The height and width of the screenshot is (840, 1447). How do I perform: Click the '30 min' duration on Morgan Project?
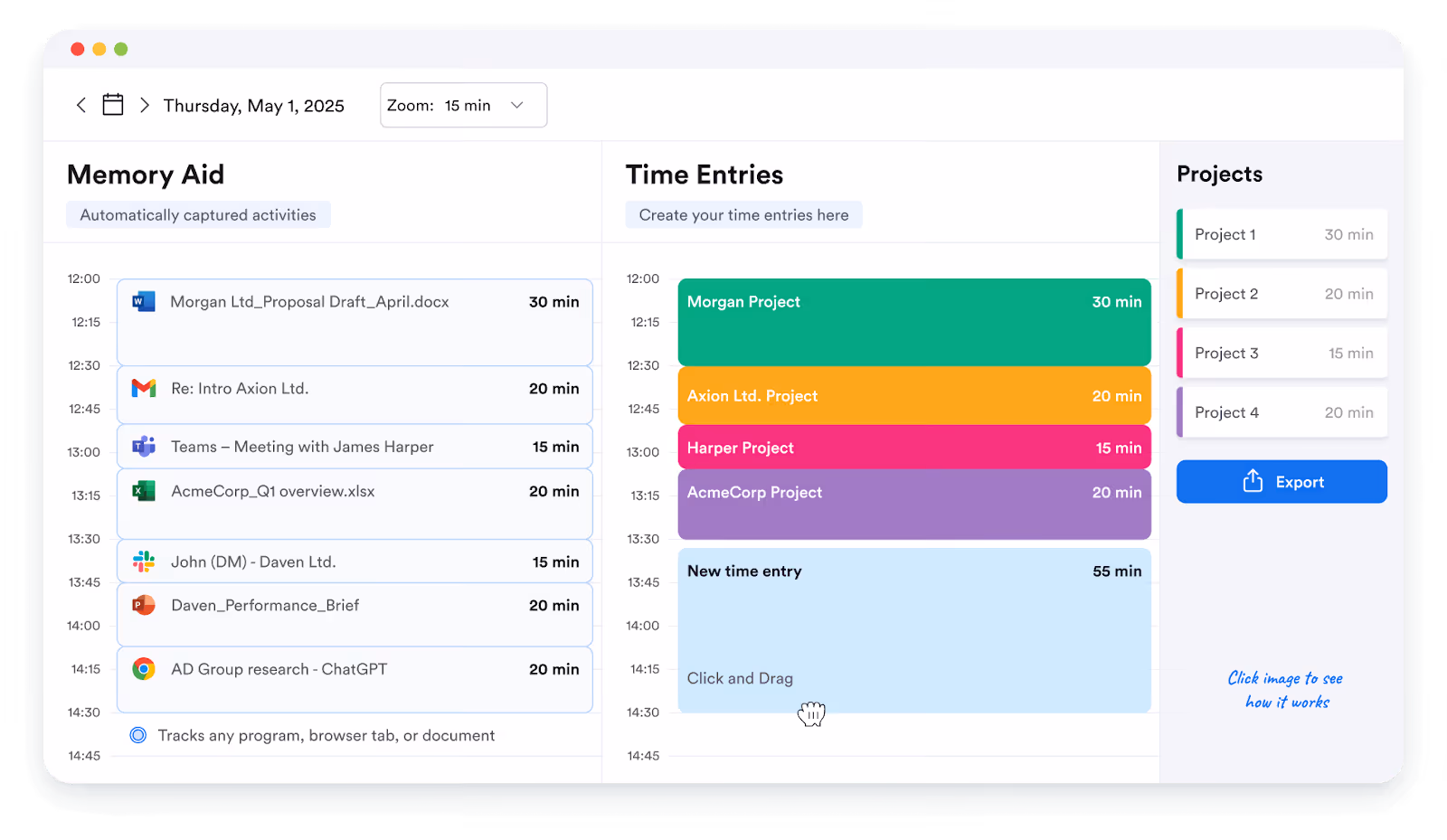click(x=1117, y=302)
